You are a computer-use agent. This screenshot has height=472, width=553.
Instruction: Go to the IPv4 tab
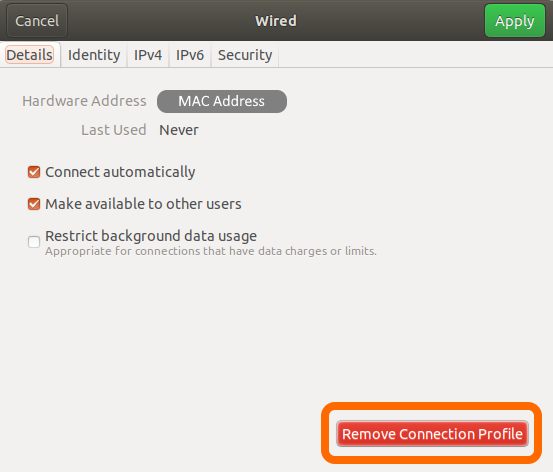click(148, 55)
